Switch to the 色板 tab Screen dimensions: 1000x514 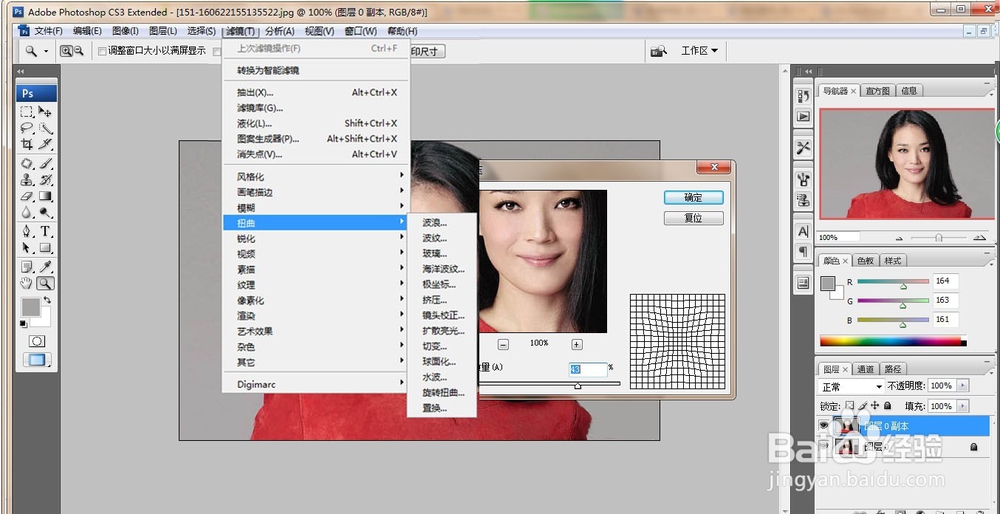coord(865,261)
